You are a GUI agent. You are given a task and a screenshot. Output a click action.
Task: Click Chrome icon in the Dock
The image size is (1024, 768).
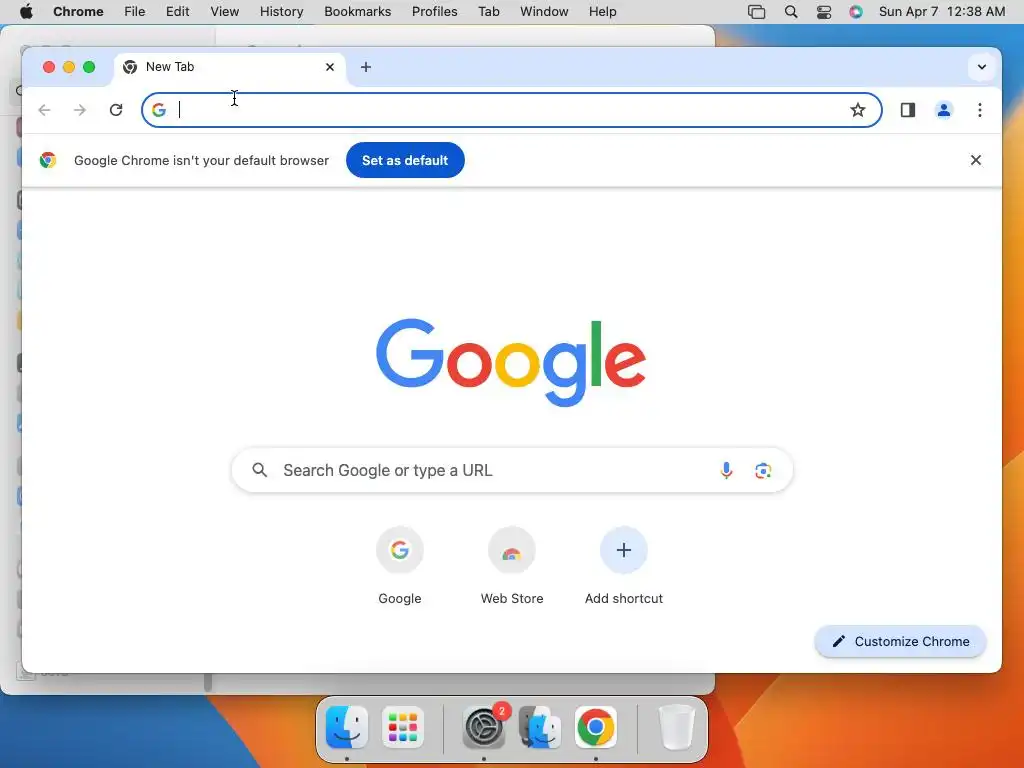pos(596,728)
